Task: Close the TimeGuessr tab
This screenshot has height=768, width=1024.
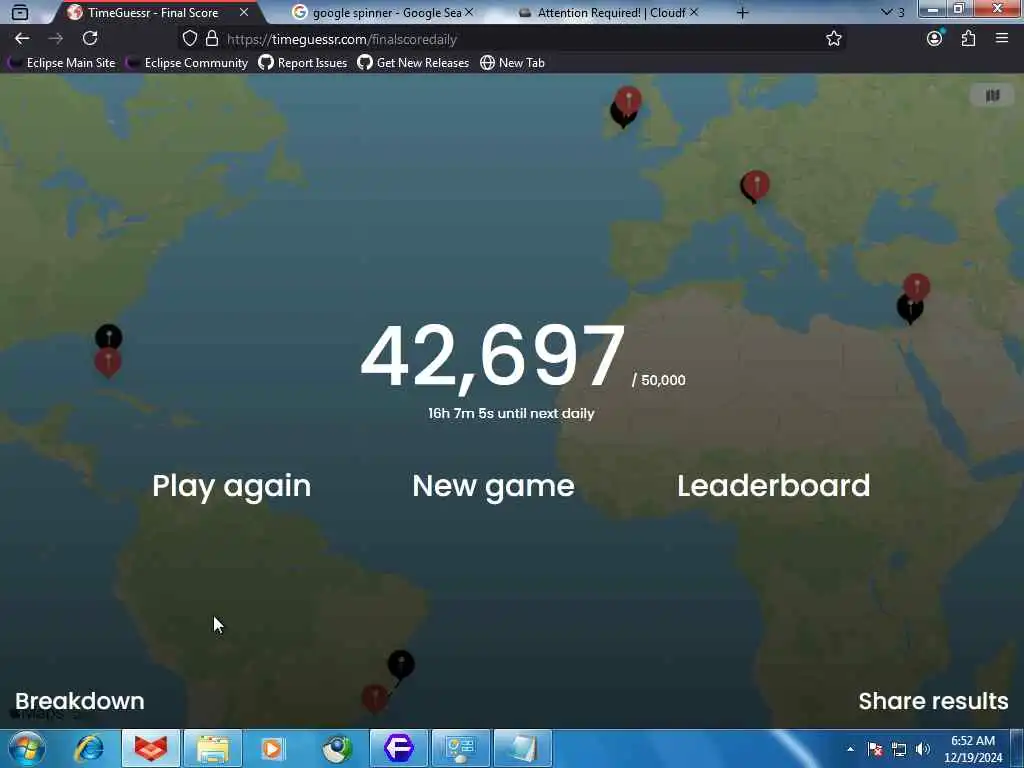Action: click(x=244, y=12)
